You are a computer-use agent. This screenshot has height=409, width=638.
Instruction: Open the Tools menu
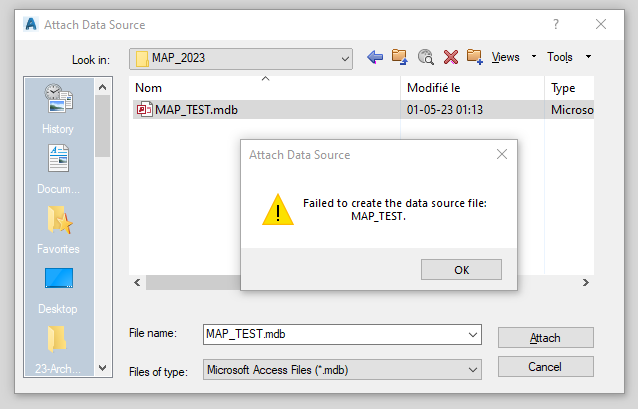[x=569, y=57]
